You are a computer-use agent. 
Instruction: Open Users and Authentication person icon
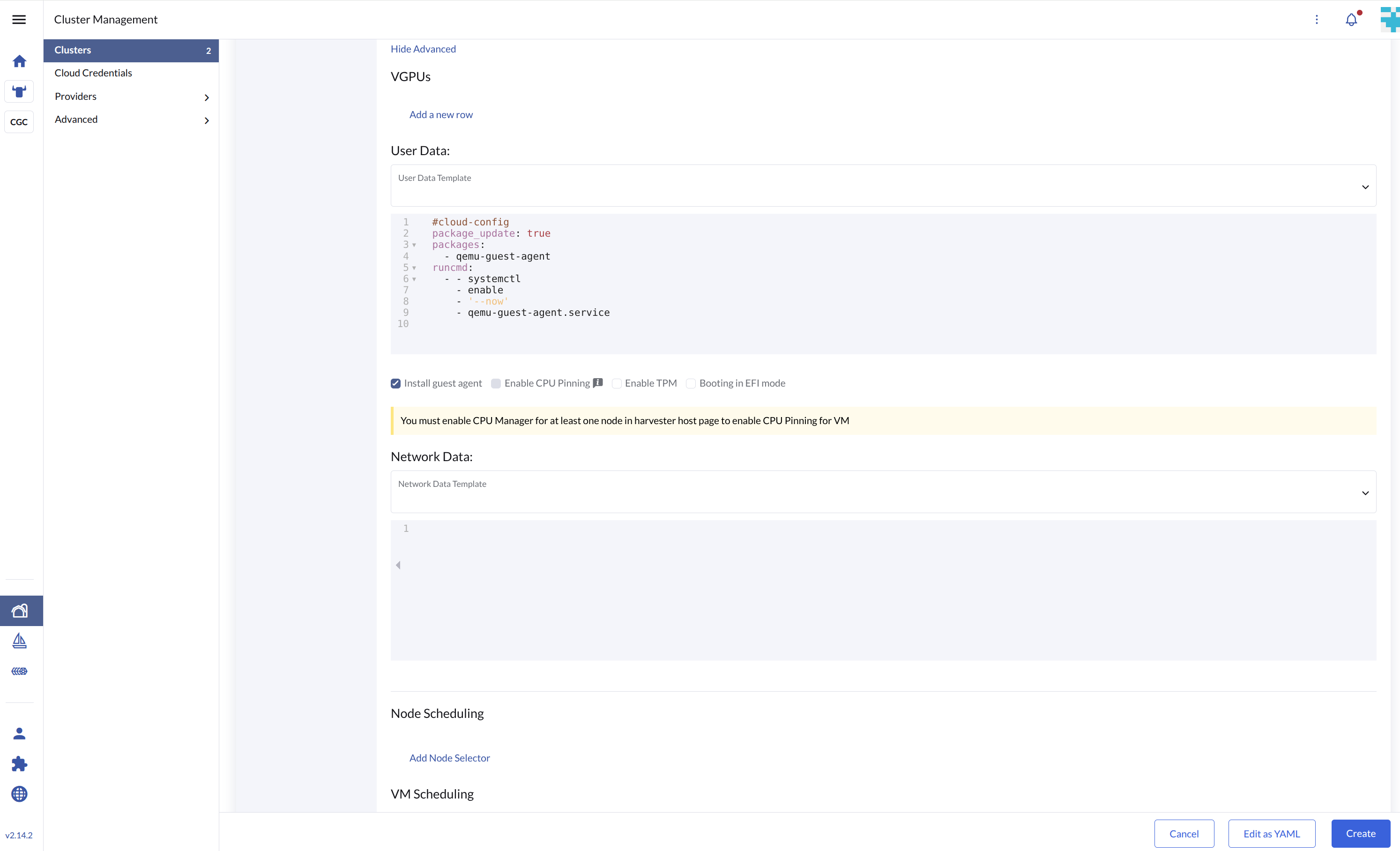pos(19,733)
